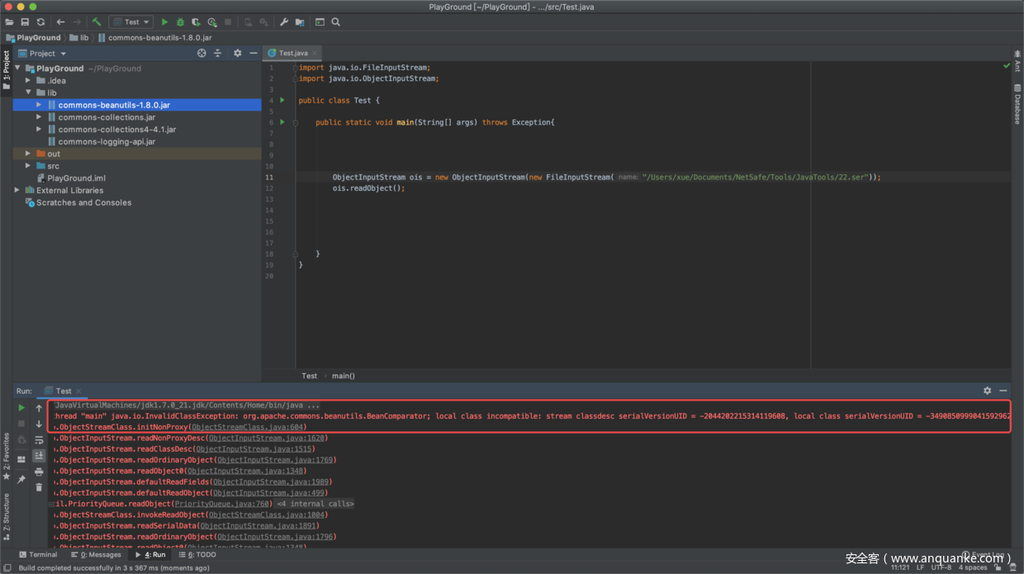Image resolution: width=1024 pixels, height=574 pixels.
Task: Open the Test run configuration dropdown
Action: (x=131, y=22)
